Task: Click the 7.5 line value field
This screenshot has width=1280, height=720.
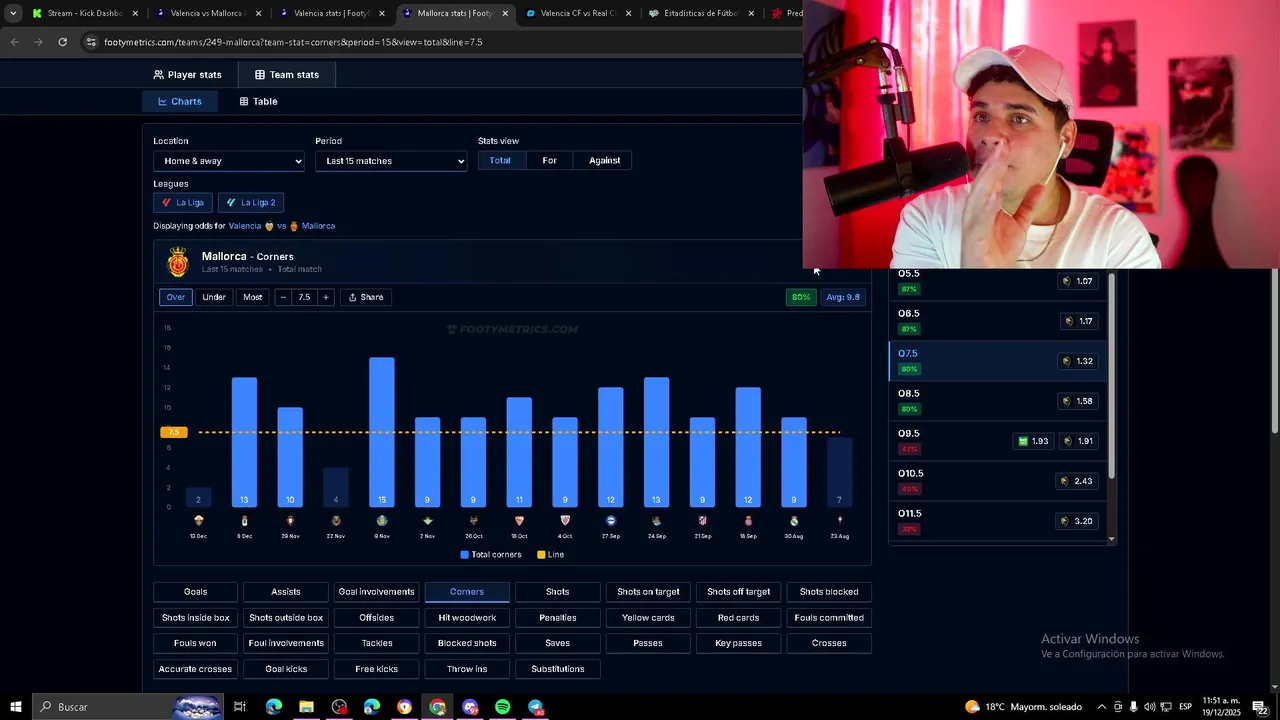Action: click(304, 297)
